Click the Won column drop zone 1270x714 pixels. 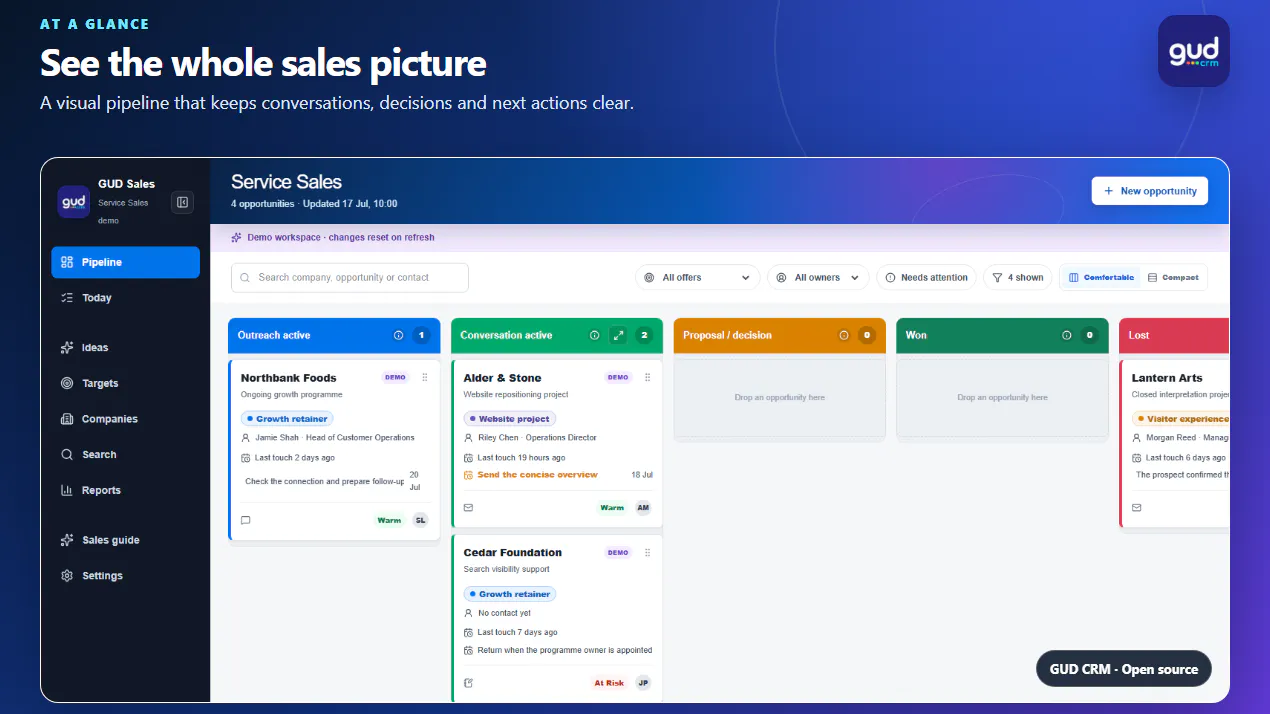pos(1002,398)
